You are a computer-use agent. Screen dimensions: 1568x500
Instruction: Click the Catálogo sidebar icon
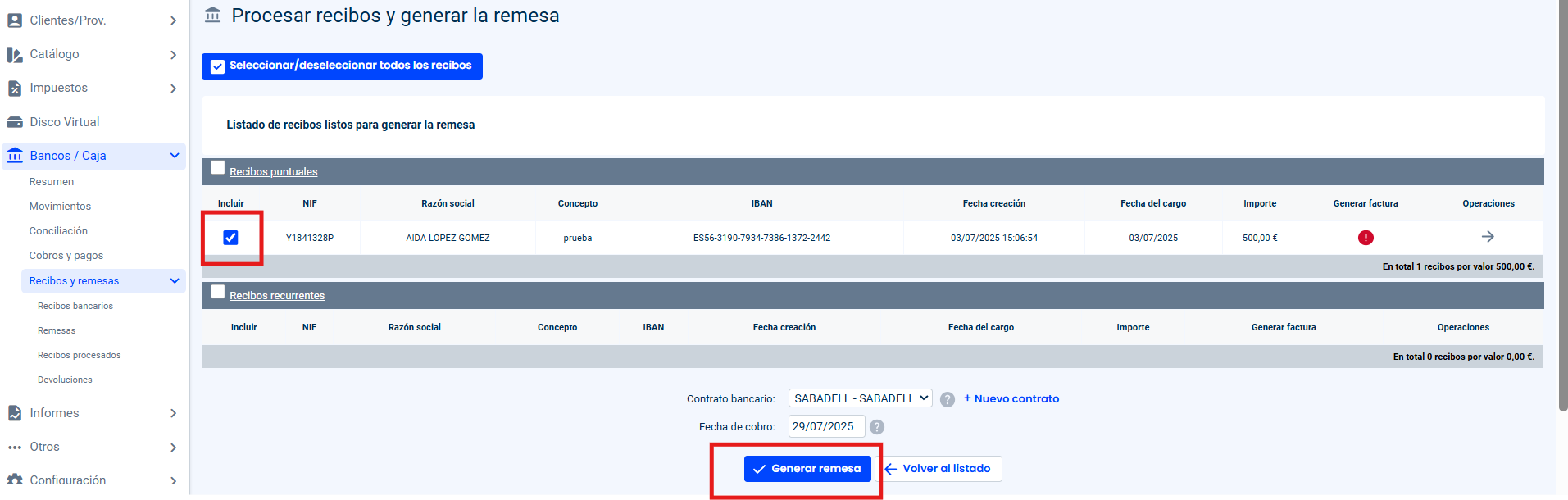pyautogui.click(x=15, y=54)
